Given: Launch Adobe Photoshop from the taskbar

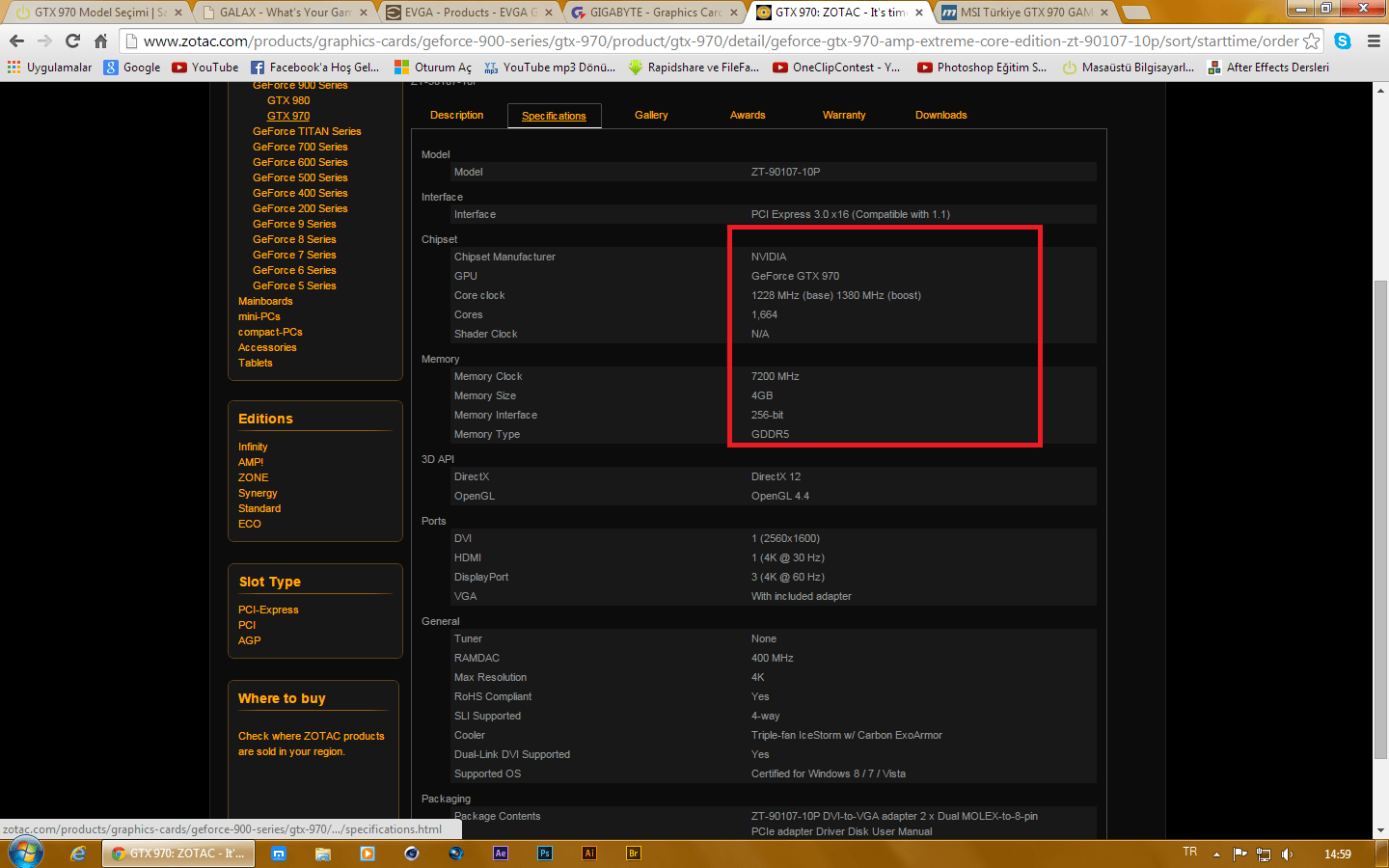Looking at the screenshot, I should 545,854.
